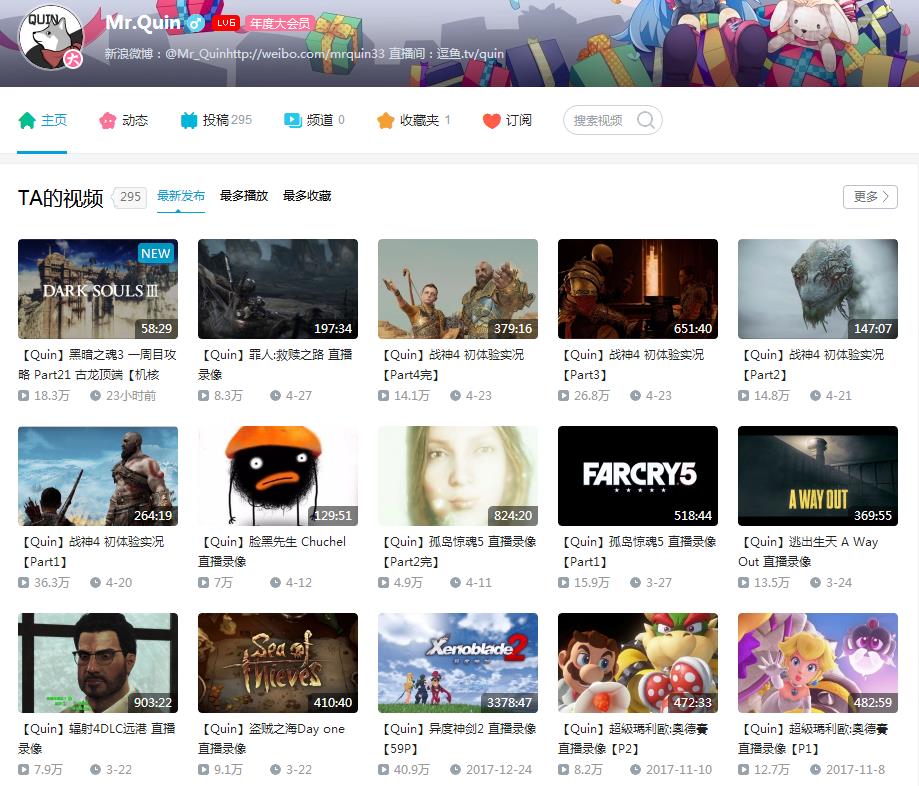Click the 295 video count badge
The width and height of the screenshot is (919, 786).
130,197
